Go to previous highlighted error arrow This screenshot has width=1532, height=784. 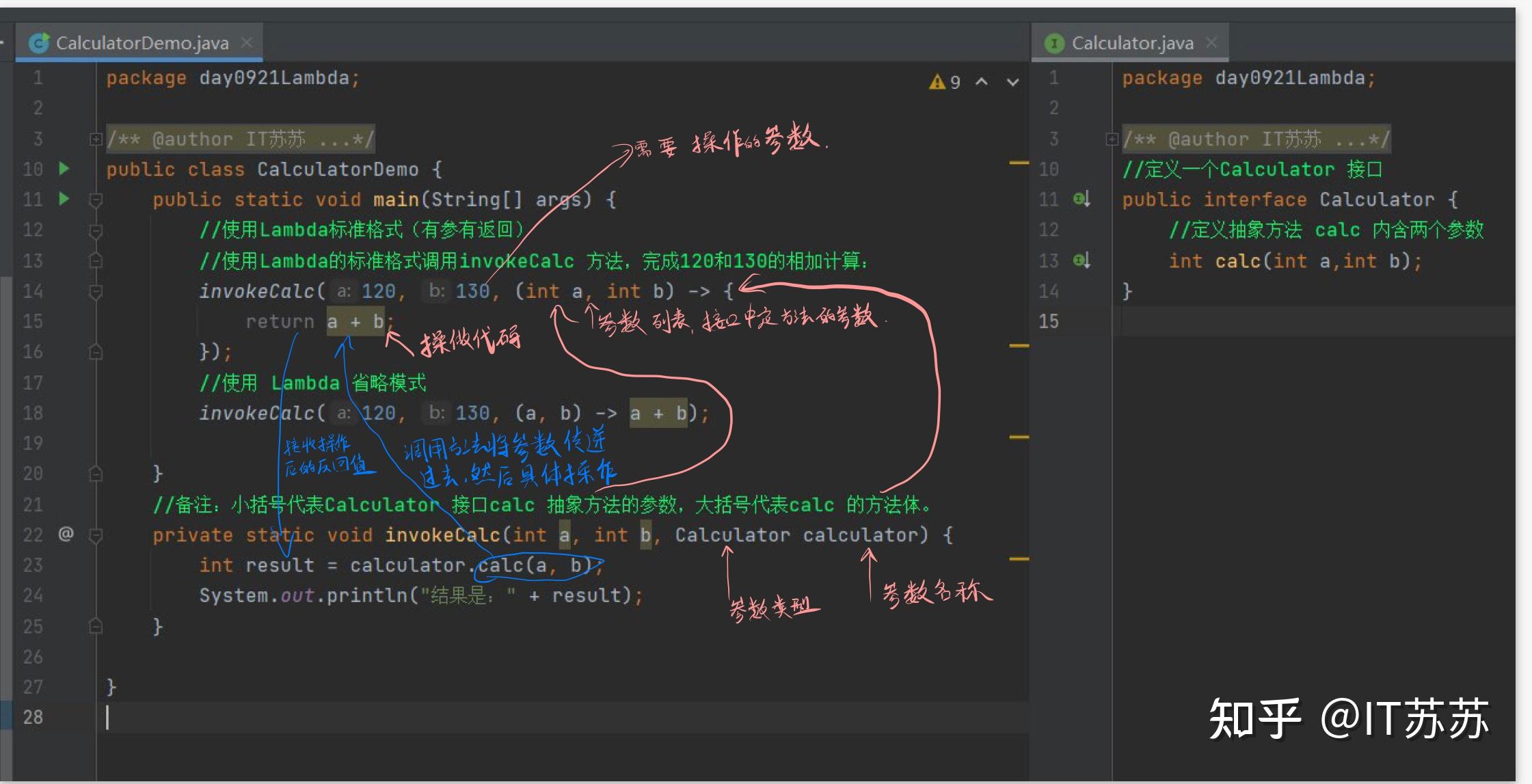pyautogui.click(x=982, y=82)
